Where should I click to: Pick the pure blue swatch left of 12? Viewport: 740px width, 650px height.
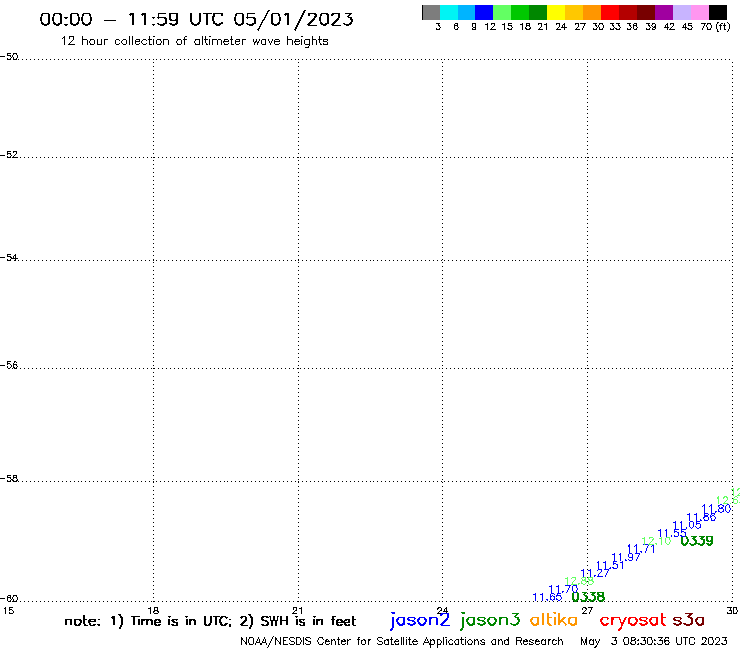pos(485,12)
